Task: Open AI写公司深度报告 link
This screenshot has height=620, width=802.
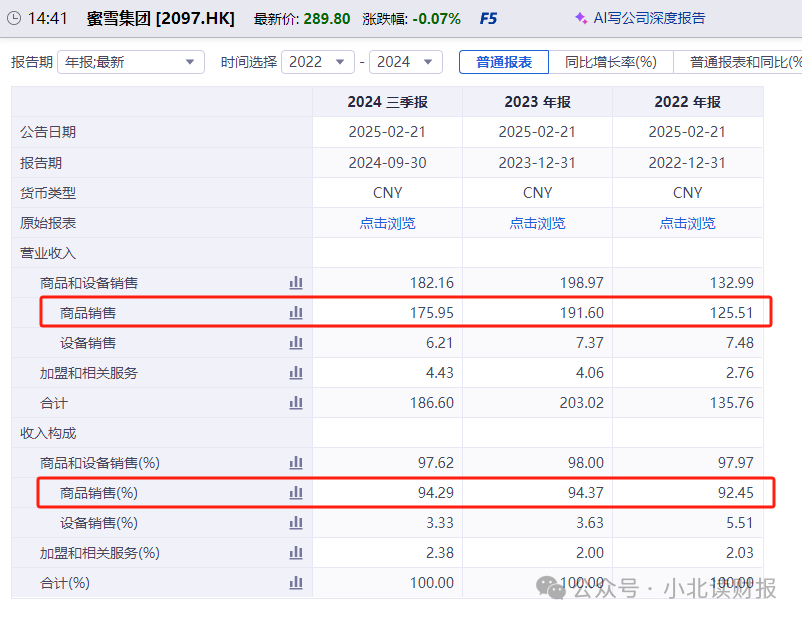Action: coord(649,18)
